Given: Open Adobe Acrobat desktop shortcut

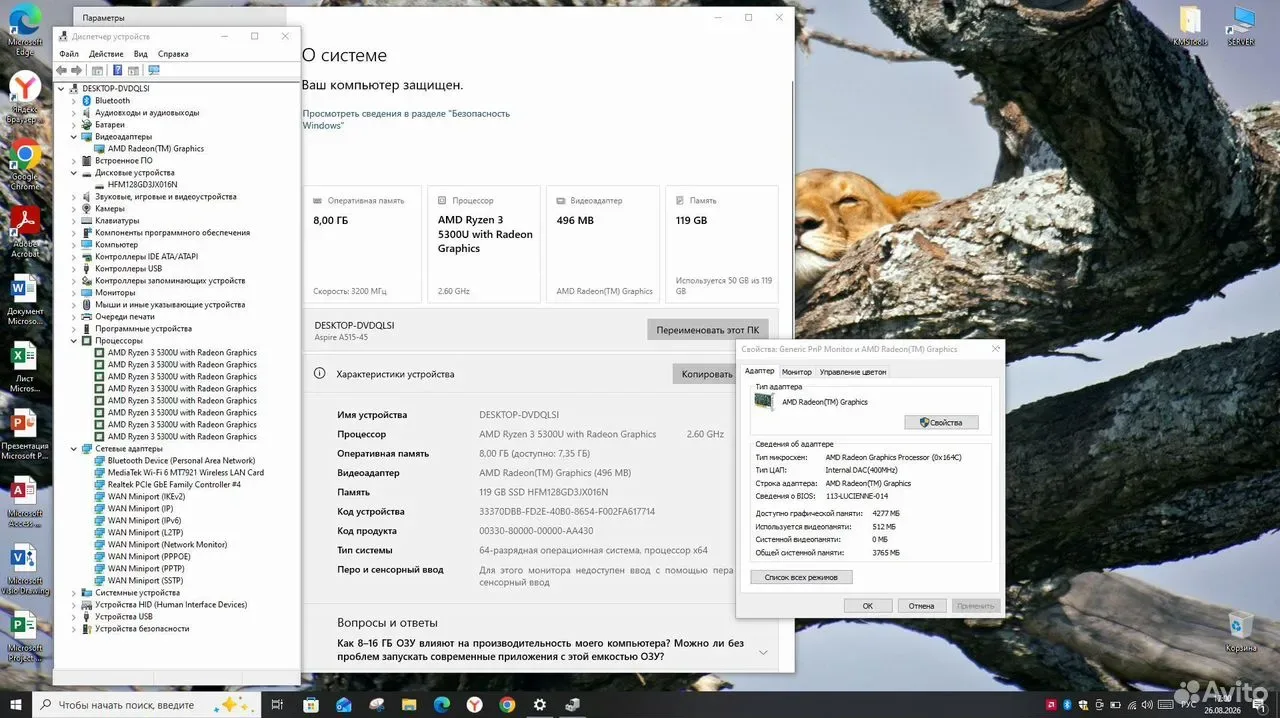Looking at the screenshot, I should pos(25,232).
